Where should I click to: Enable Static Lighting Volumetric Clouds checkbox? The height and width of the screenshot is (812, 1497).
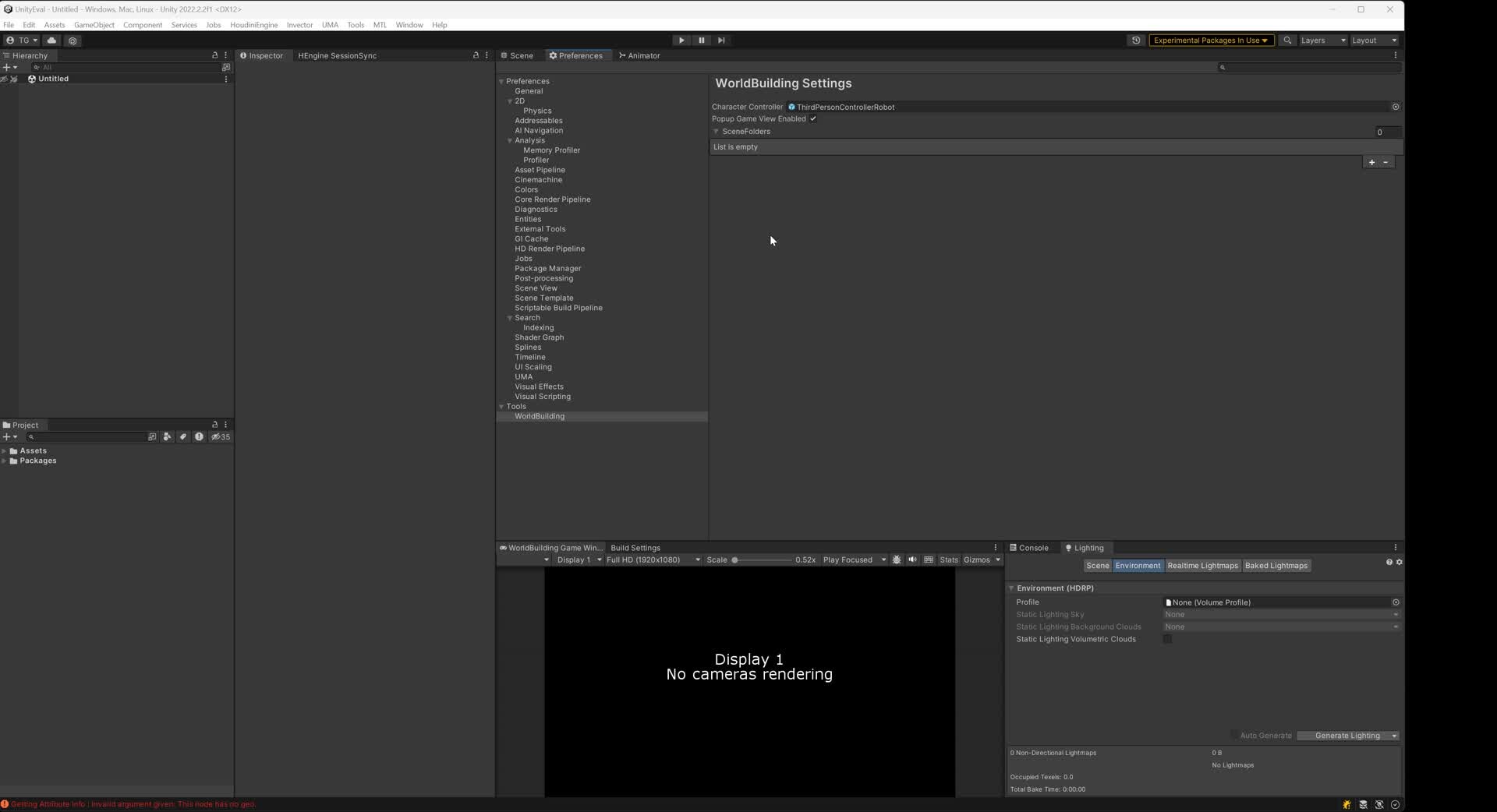pyautogui.click(x=1168, y=639)
